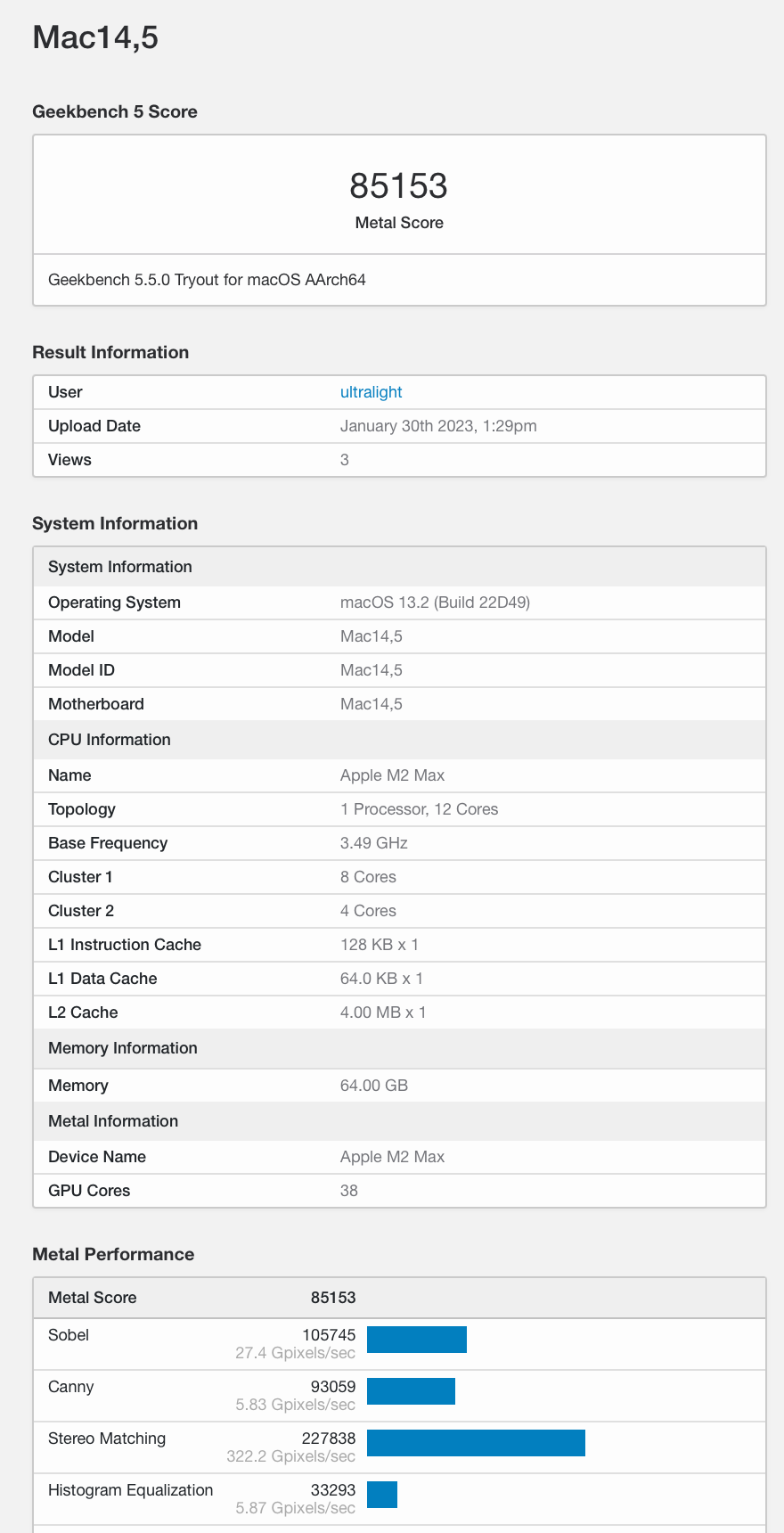The width and height of the screenshot is (784, 1533).
Task: Click the Histogram Equalization score bar
Action: (x=382, y=1495)
